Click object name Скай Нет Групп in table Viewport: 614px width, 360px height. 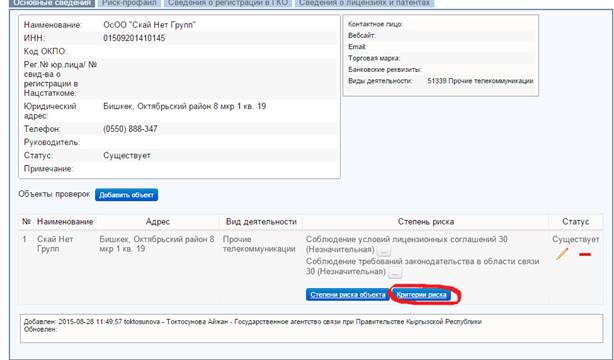click(55, 244)
